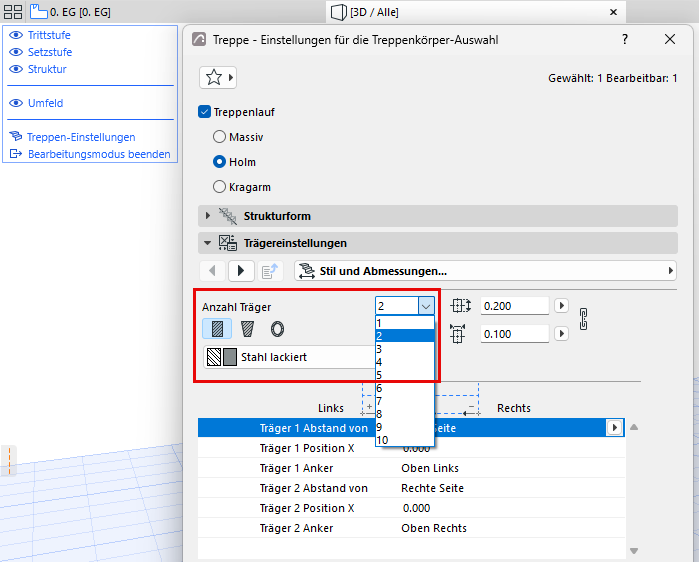This screenshot has width=699, height=562.
Task: Click the transfer settings page icon
Action: tap(270, 271)
